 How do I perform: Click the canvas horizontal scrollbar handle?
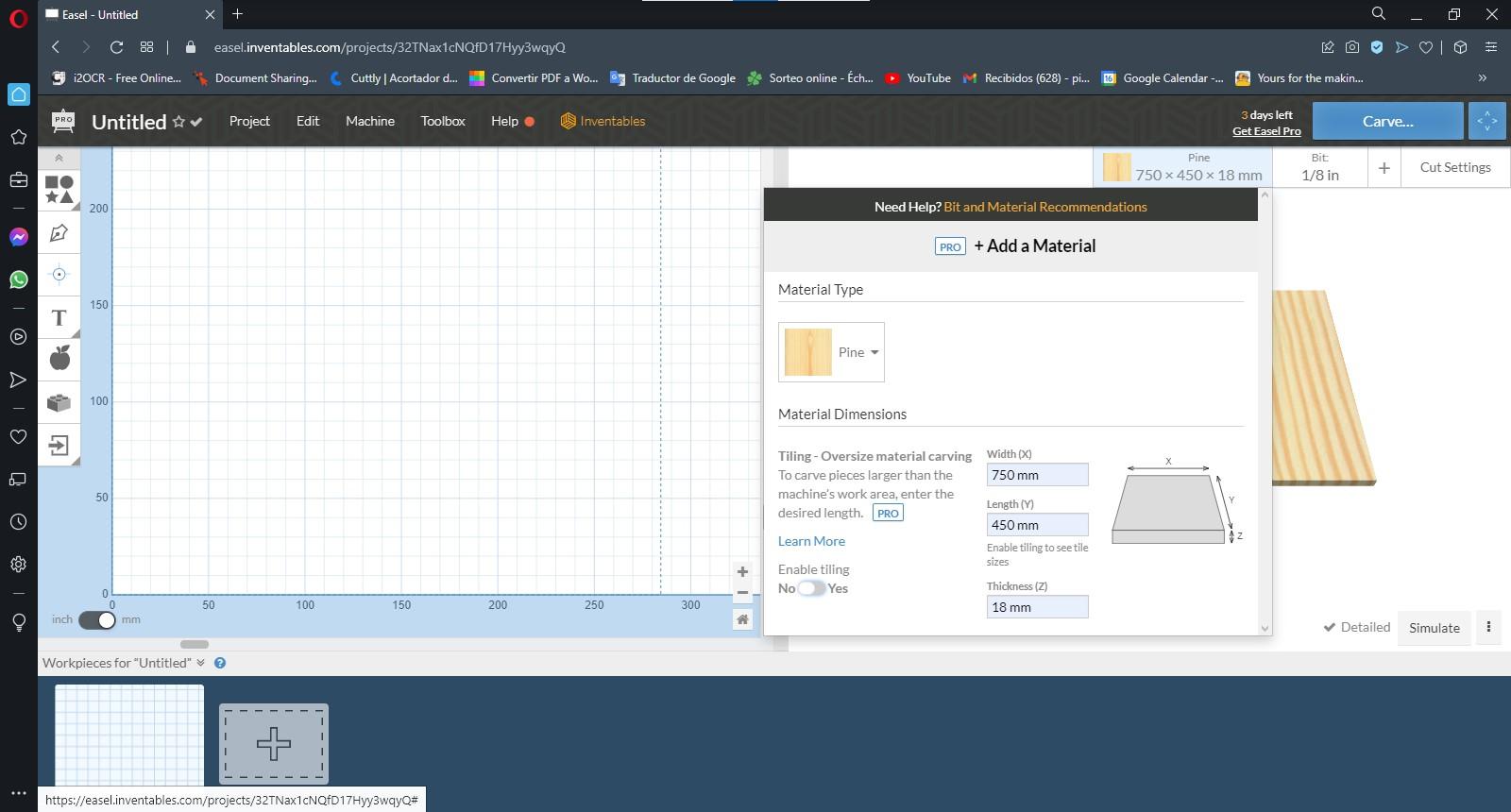pos(194,645)
